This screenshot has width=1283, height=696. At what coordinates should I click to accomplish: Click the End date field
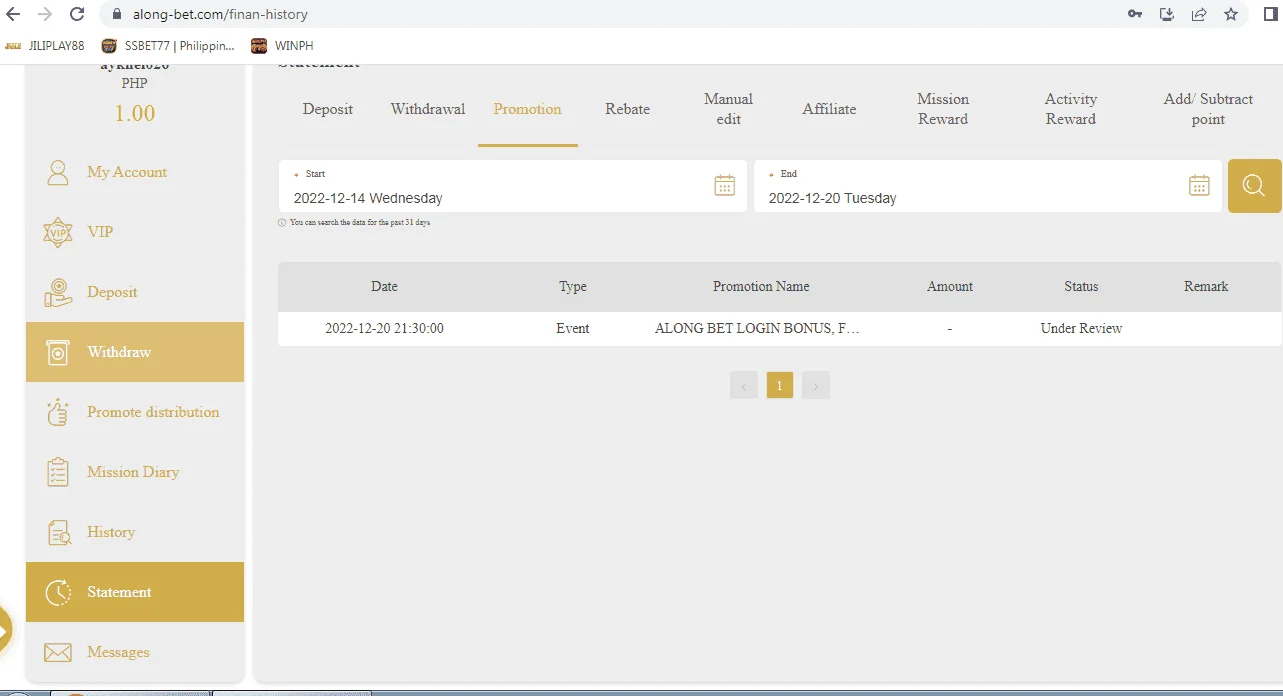coord(988,186)
